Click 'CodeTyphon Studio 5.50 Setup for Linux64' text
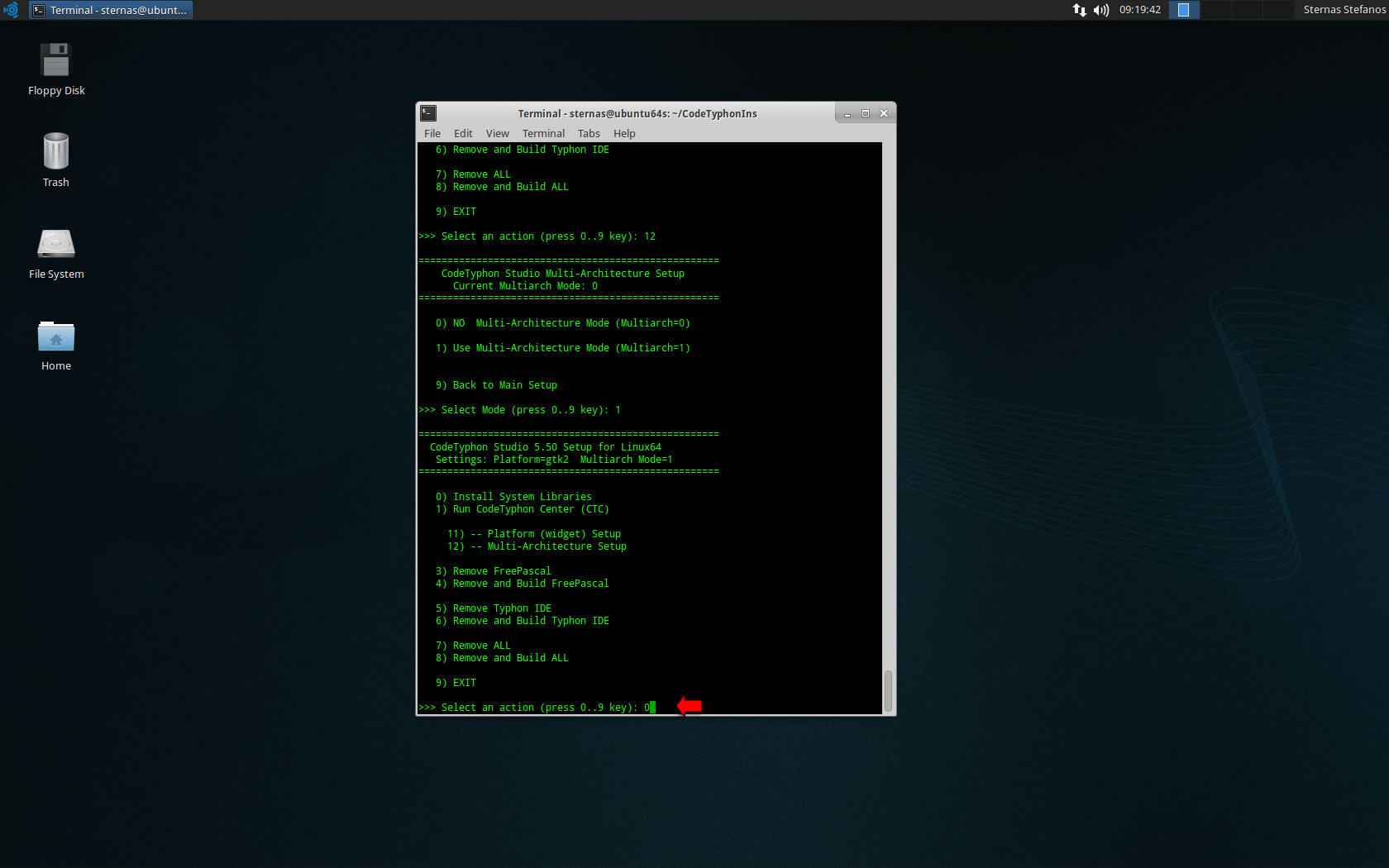Viewport: 1389px width, 868px height. pyautogui.click(x=545, y=447)
